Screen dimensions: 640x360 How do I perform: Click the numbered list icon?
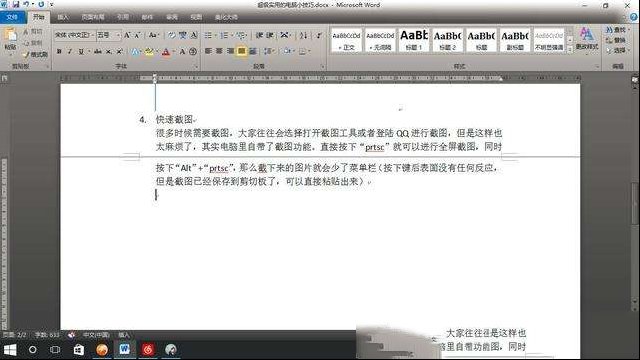(224, 36)
